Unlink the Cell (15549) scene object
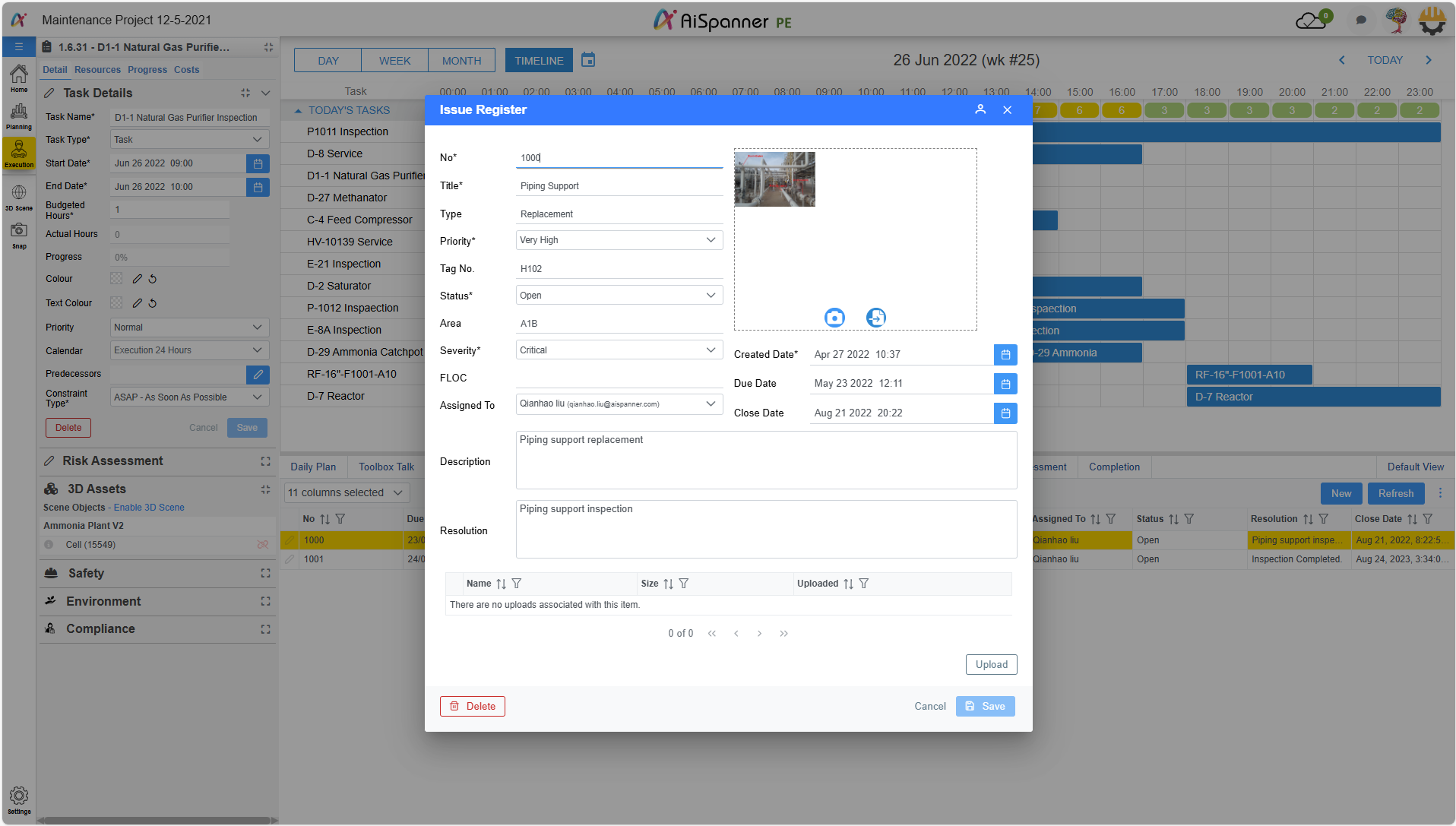1456x826 pixels. point(263,544)
